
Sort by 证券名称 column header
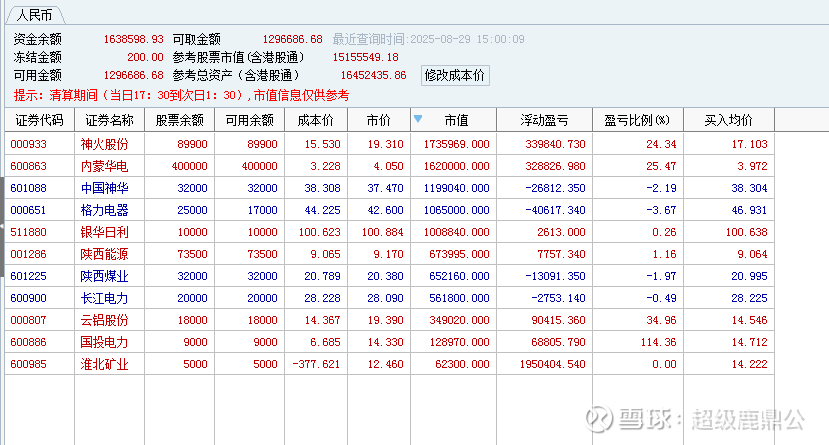coord(109,120)
